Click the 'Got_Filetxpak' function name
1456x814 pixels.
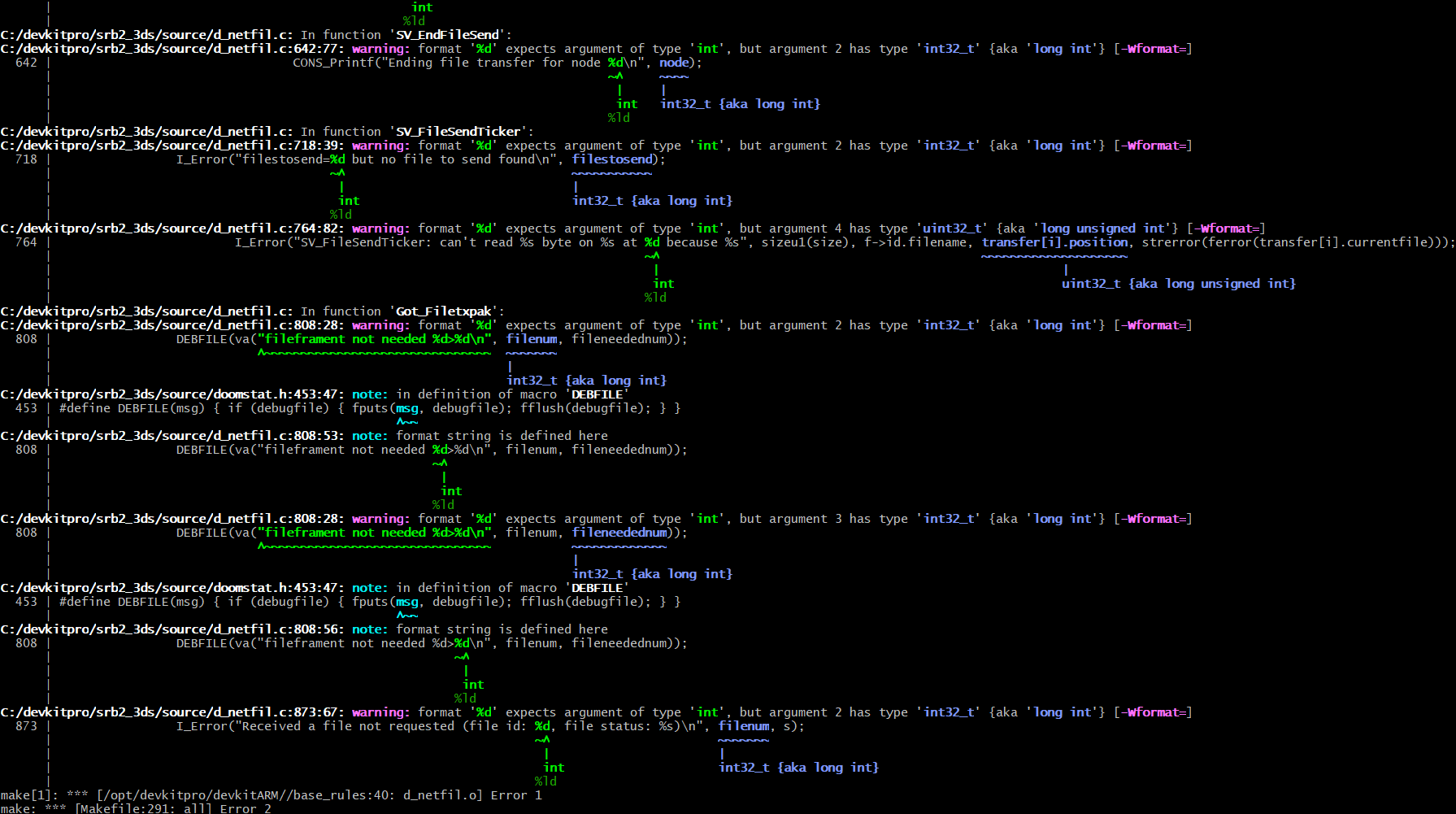tap(443, 311)
